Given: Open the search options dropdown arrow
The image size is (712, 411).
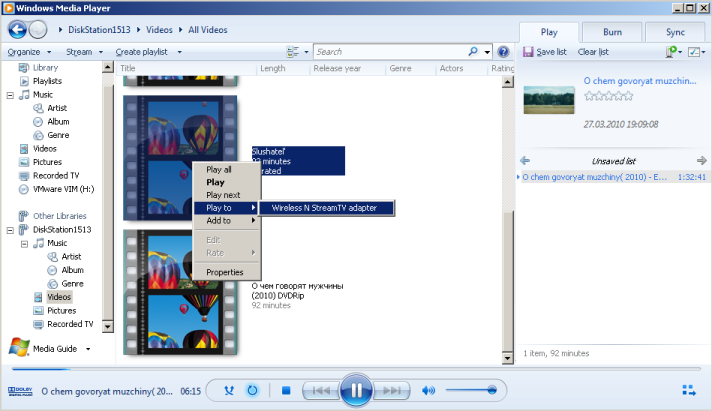Looking at the screenshot, I should [487, 52].
